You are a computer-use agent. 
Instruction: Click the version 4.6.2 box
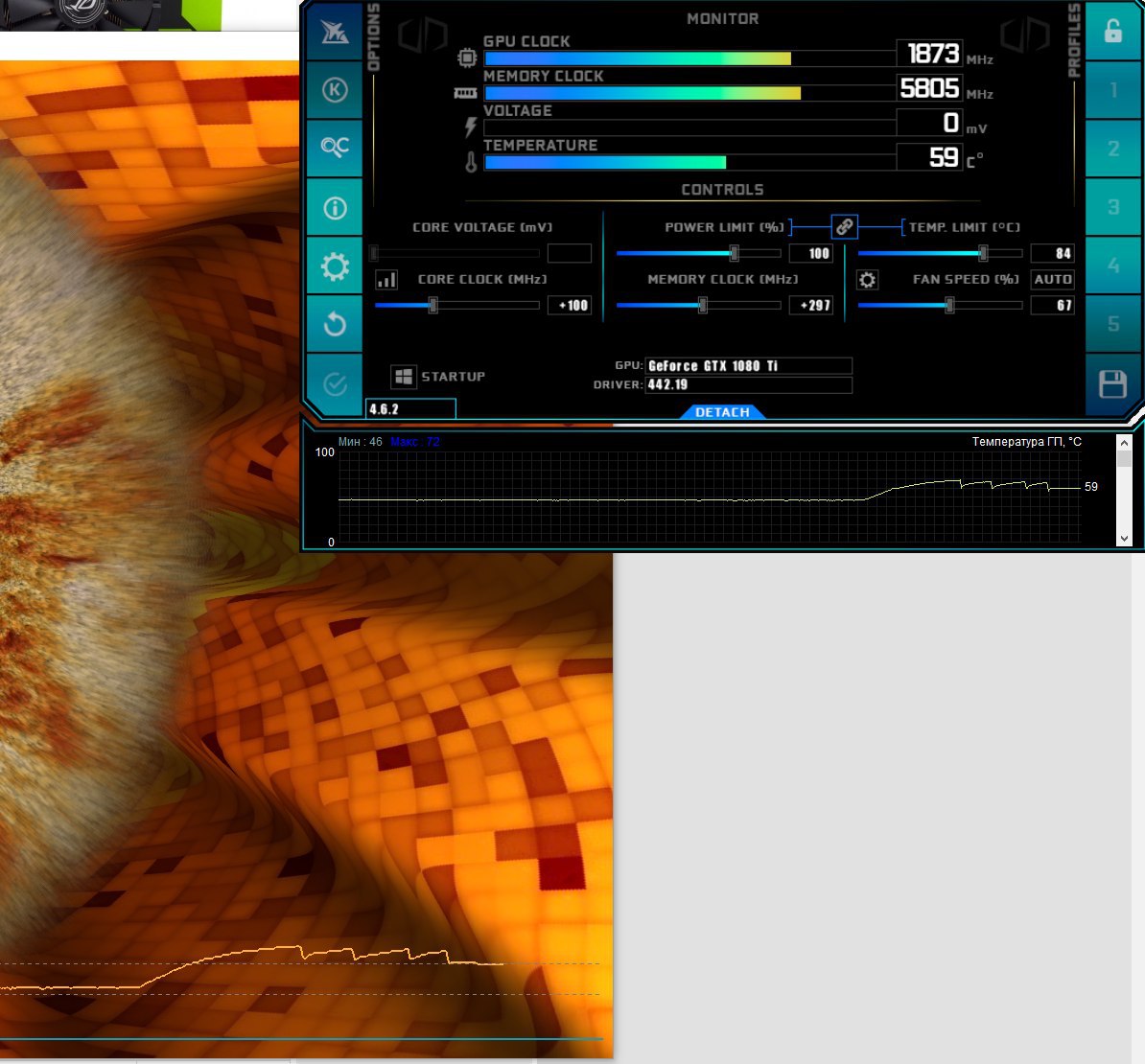point(410,409)
